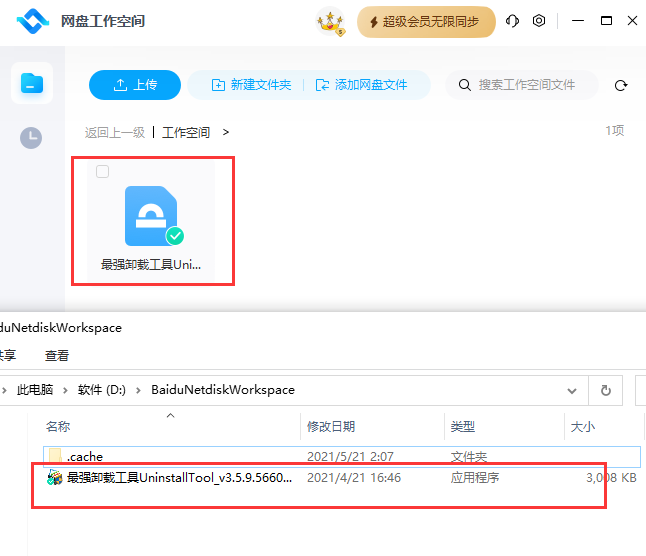Image resolution: width=646 pixels, height=556 pixels.
Task: Click the green sync checkmark badge
Action: coord(175,236)
